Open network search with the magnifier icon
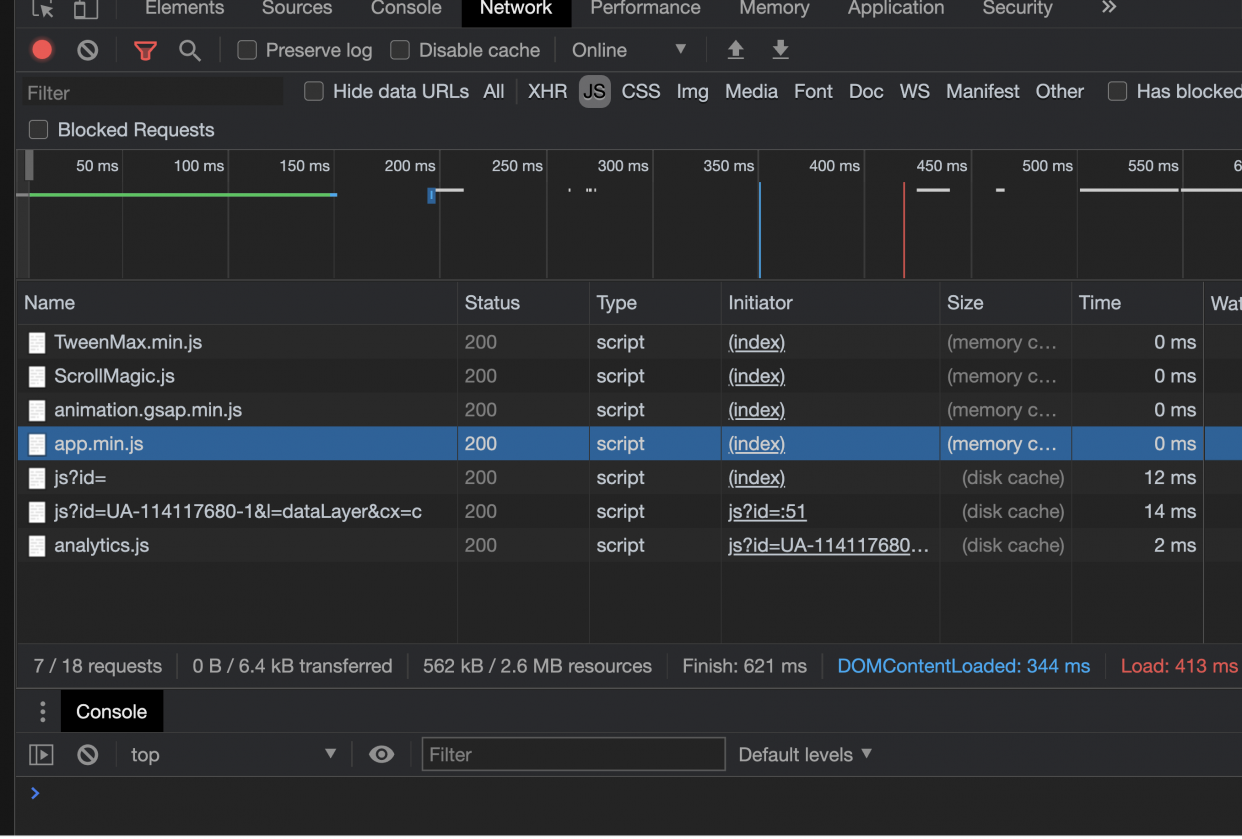 [190, 50]
